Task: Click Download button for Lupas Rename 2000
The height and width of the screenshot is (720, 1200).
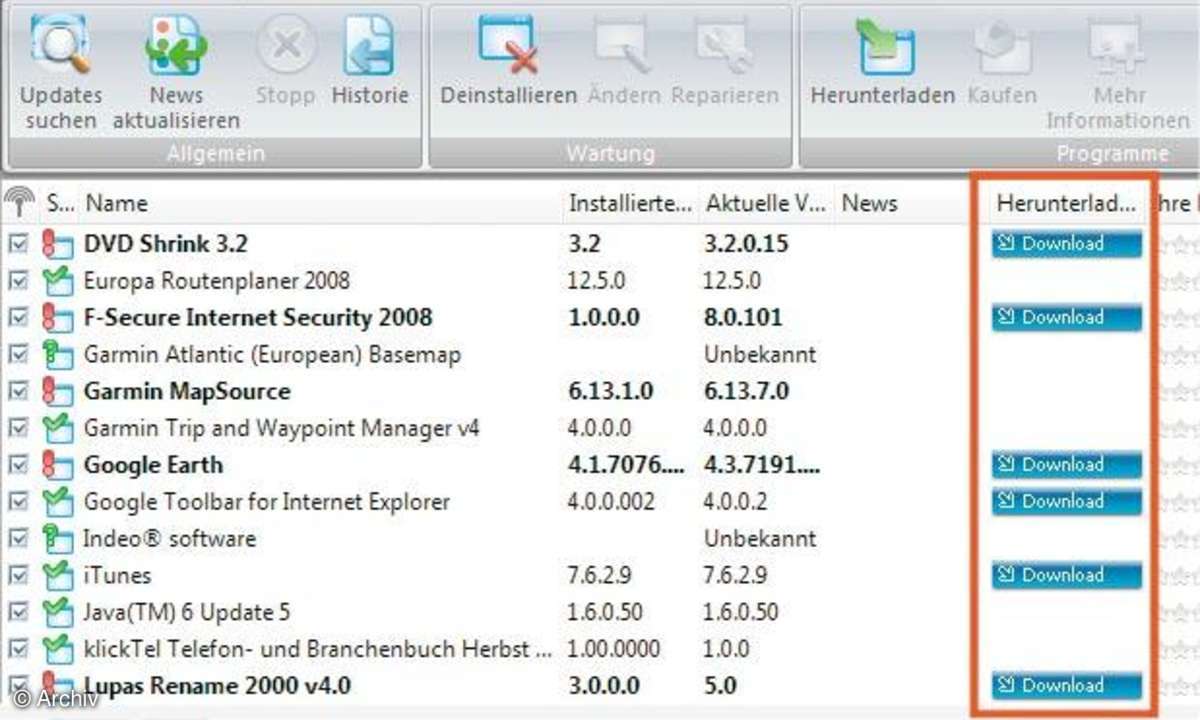Action: tap(1066, 686)
